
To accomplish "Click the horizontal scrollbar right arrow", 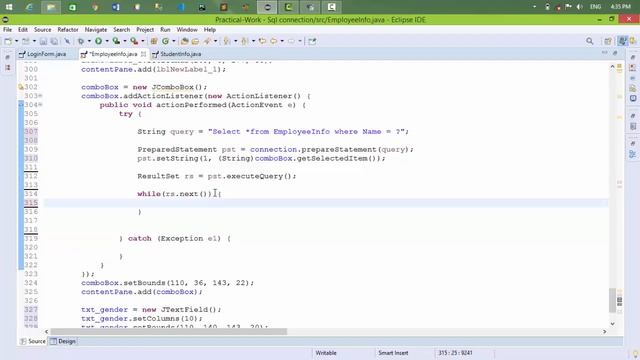I will coord(604,332).
